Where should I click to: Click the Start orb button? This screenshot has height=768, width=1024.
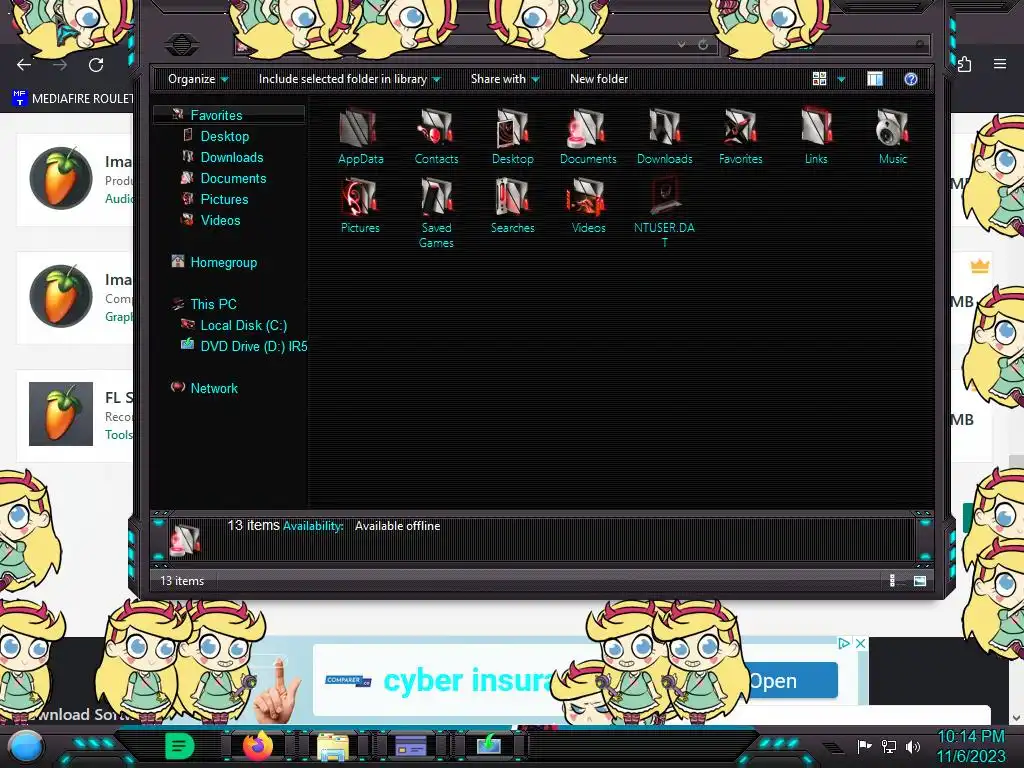pyautogui.click(x=26, y=746)
